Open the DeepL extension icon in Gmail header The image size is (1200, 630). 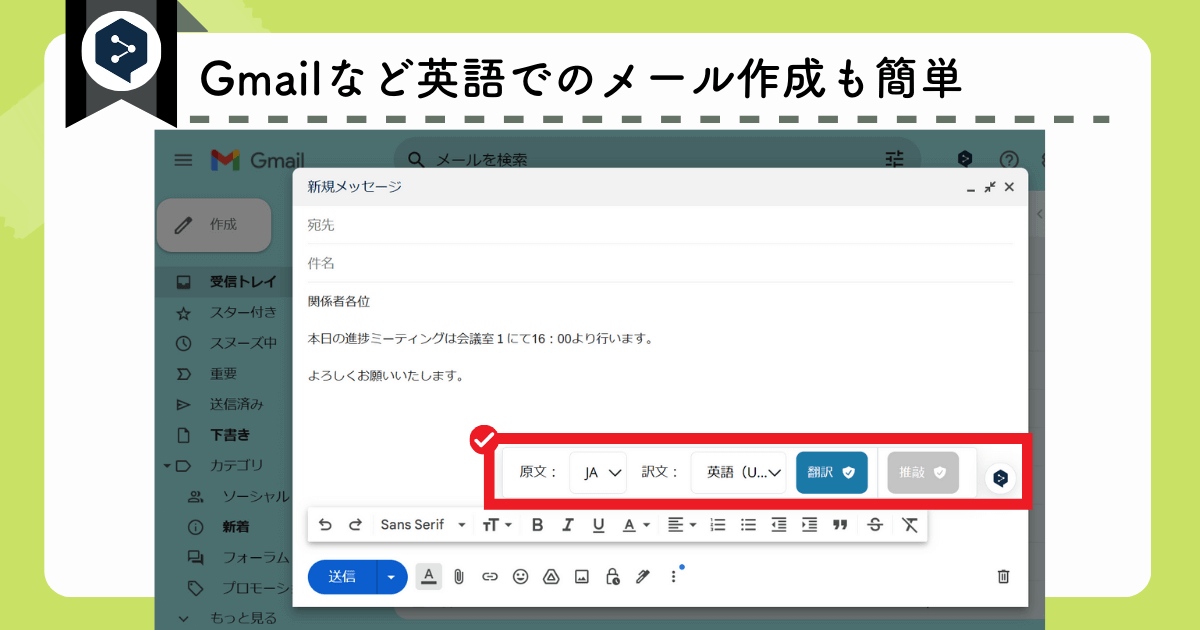(x=965, y=159)
